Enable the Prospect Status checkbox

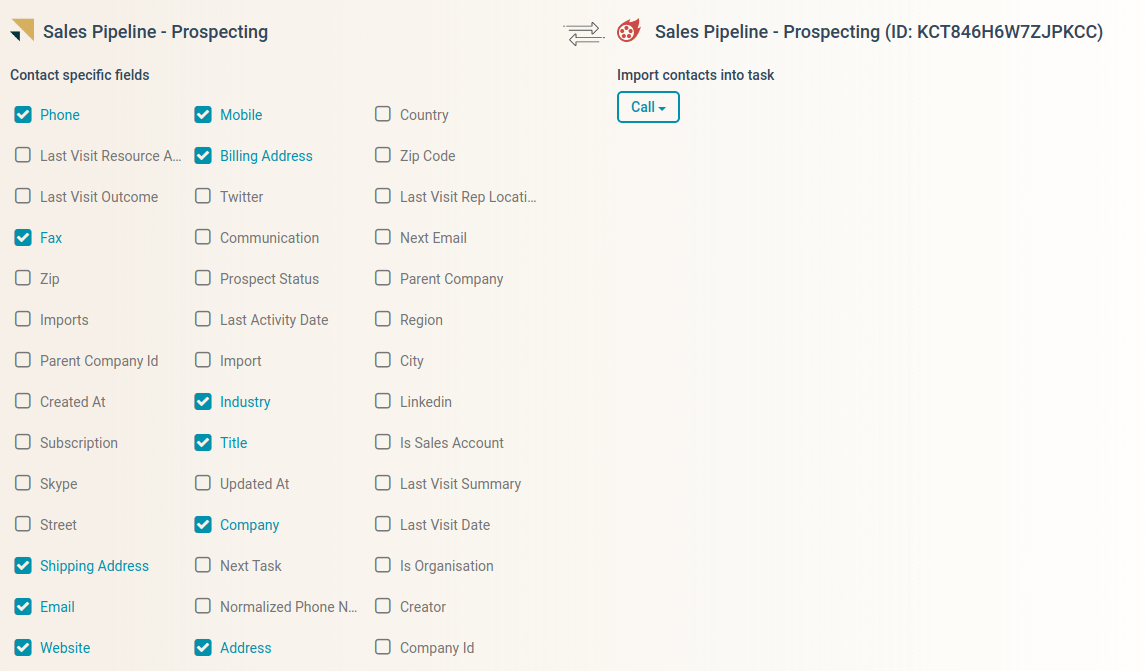203,278
